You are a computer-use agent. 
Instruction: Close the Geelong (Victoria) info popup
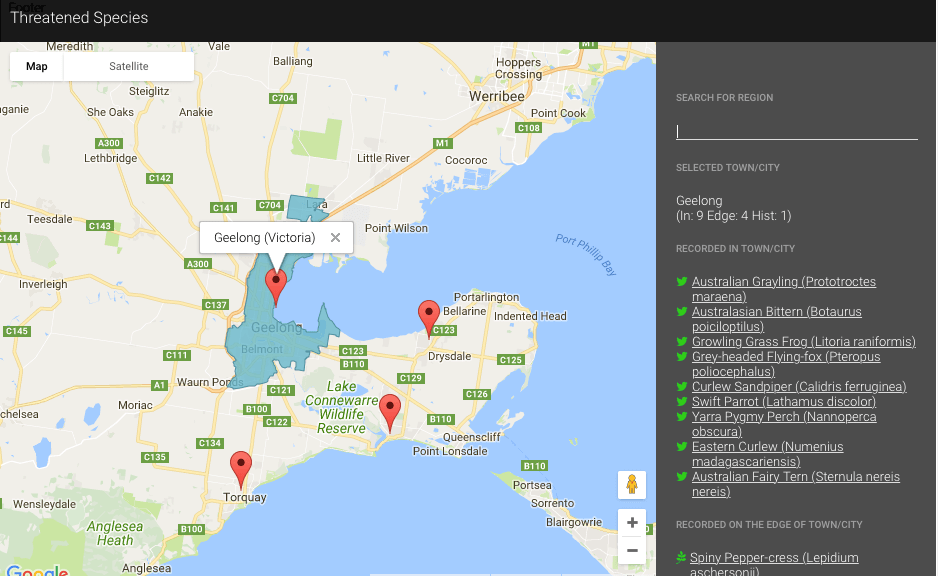click(x=335, y=238)
